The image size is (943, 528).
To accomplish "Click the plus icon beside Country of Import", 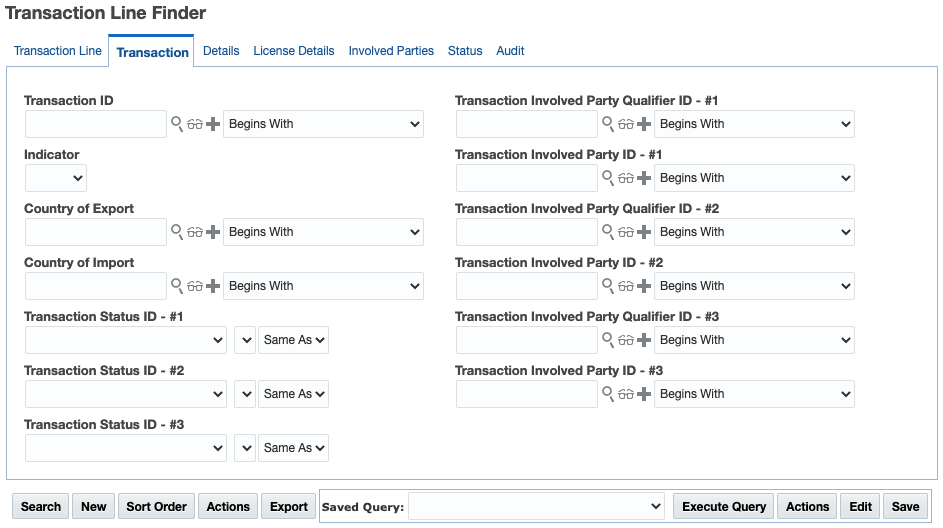I will [x=213, y=286].
